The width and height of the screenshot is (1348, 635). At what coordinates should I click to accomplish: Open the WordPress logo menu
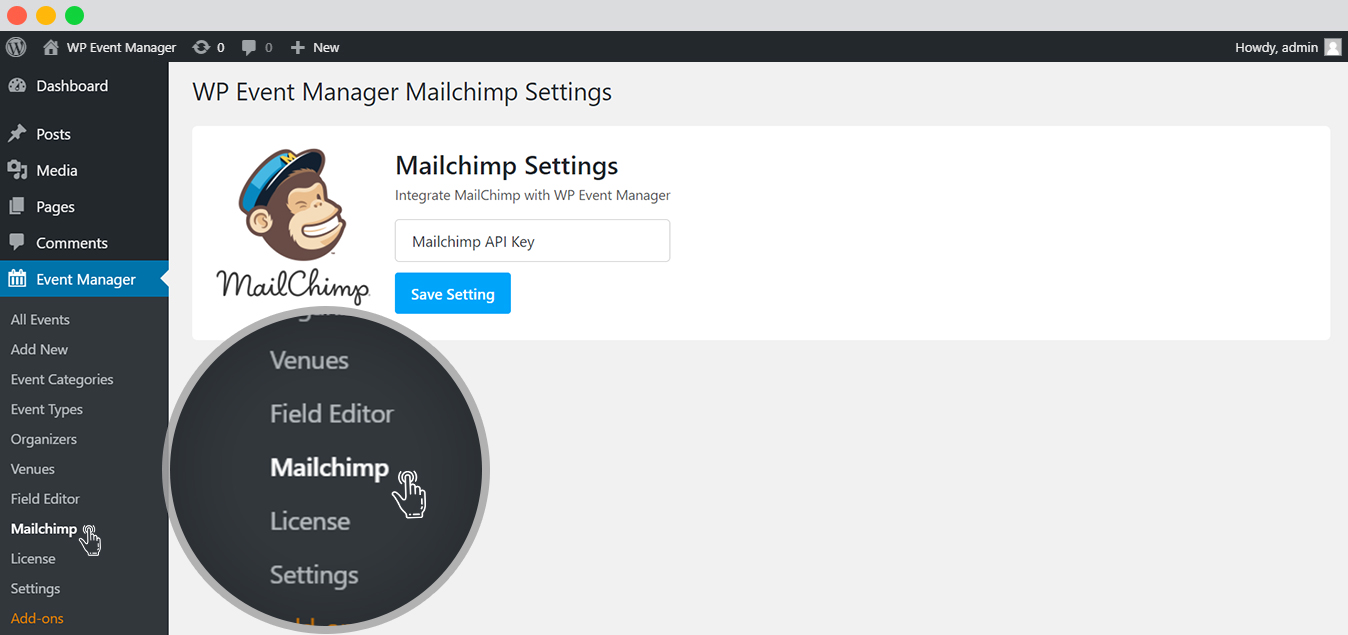(x=16, y=47)
